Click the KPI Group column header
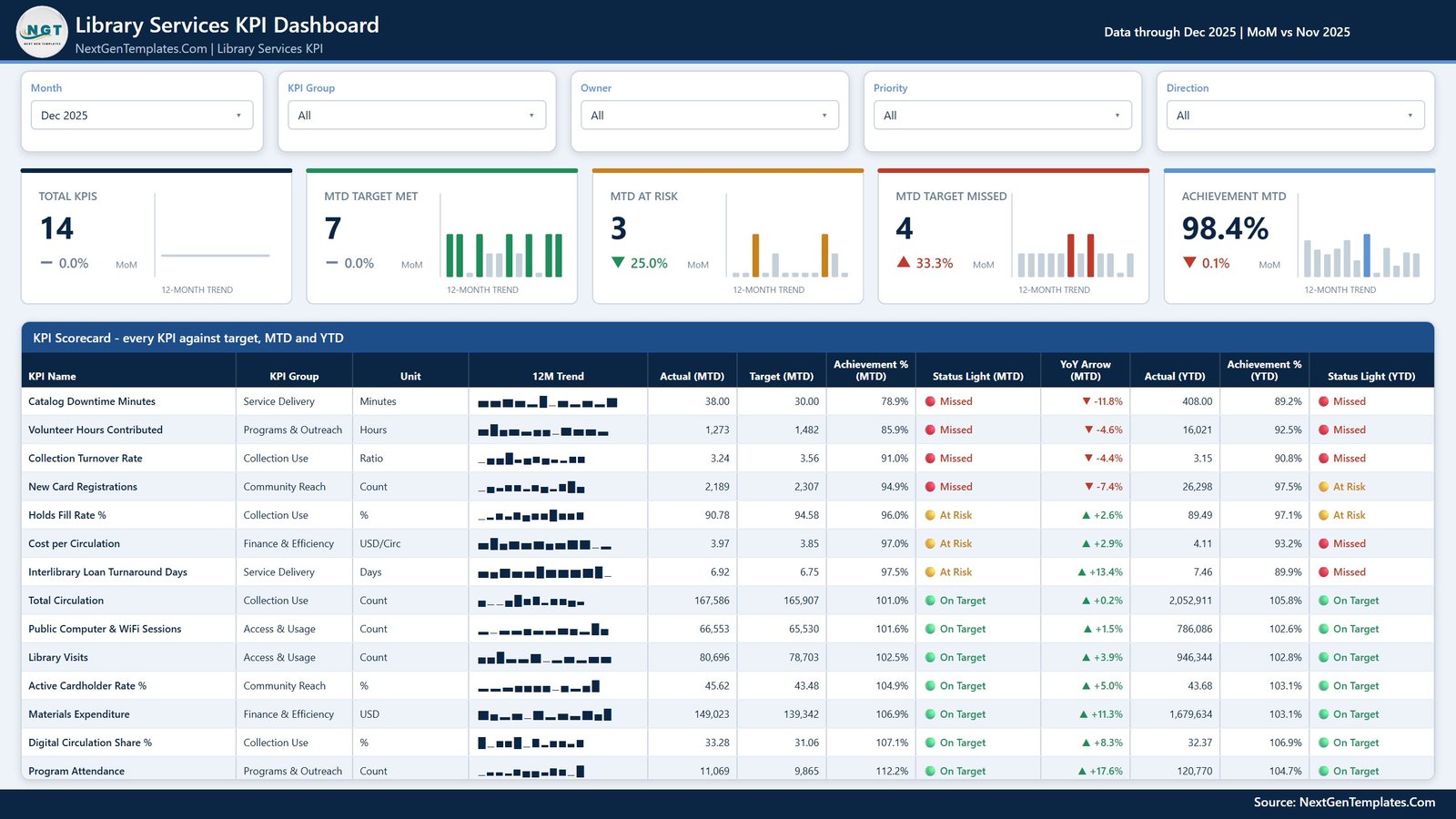Viewport: 1456px width, 819px height. [294, 376]
